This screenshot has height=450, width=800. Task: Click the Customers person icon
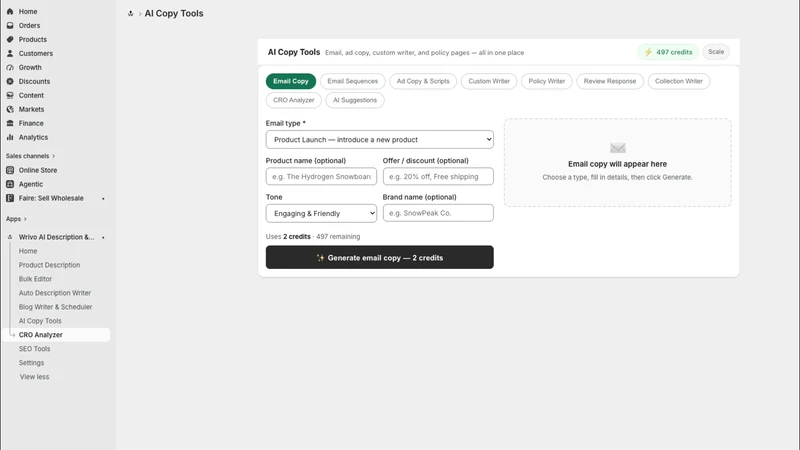point(10,53)
